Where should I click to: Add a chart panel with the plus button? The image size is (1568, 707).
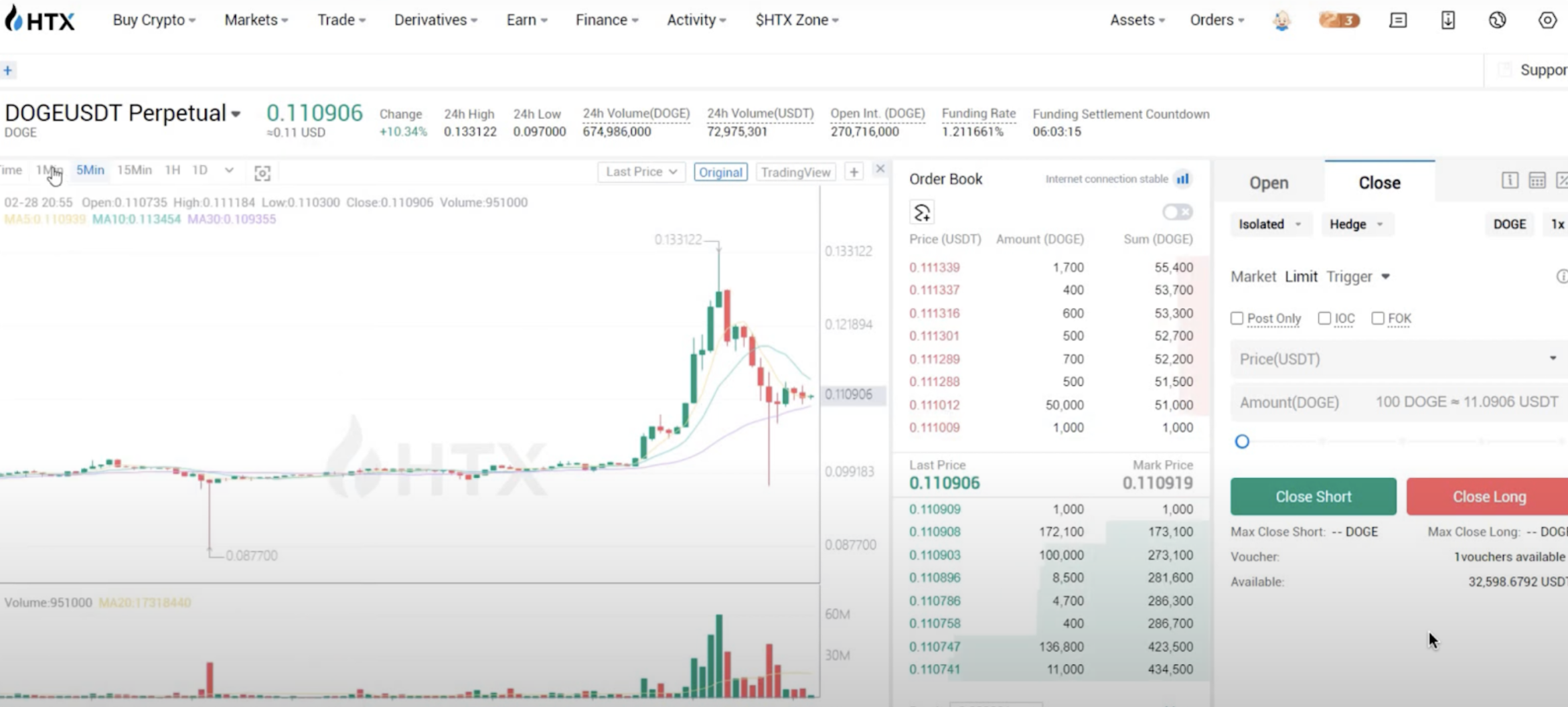tap(854, 172)
